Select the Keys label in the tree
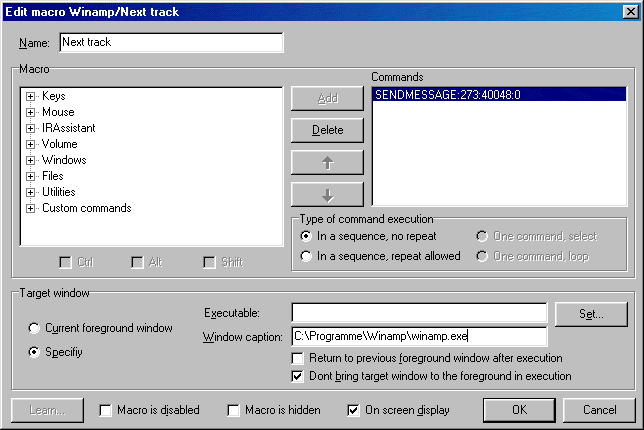Image resolution: width=644 pixels, height=430 pixels. 54,96
